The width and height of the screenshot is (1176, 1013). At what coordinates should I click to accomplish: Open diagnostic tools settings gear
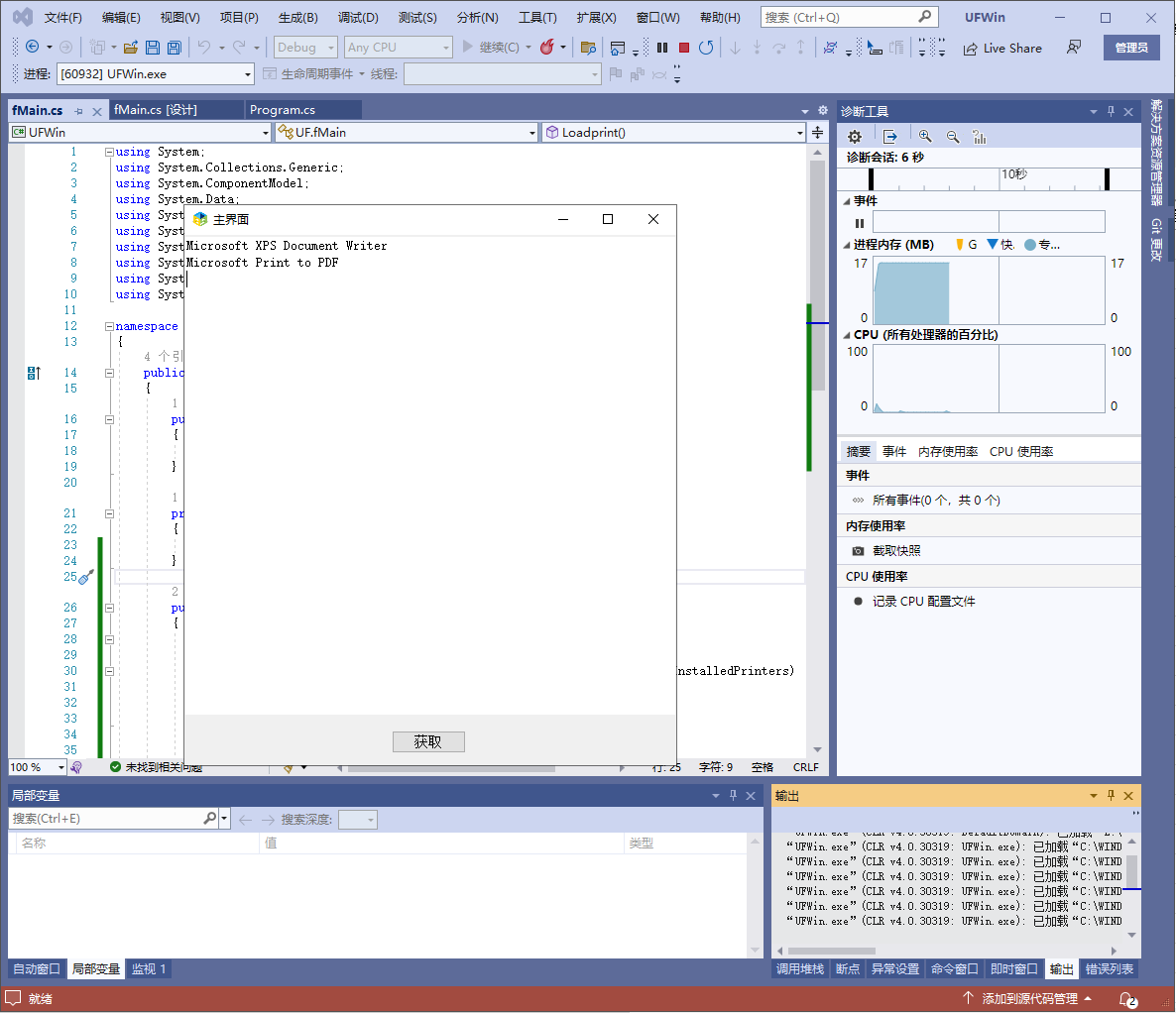[855, 137]
